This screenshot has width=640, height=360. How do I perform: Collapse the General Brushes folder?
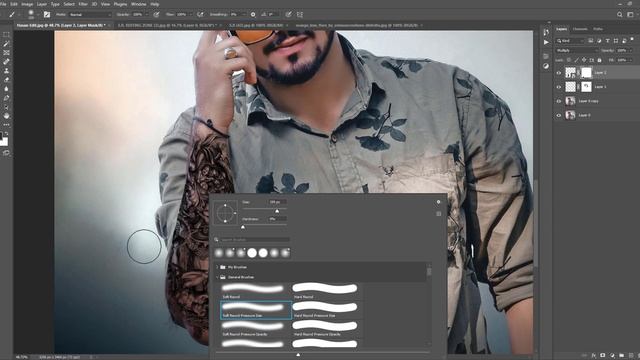(x=217, y=277)
